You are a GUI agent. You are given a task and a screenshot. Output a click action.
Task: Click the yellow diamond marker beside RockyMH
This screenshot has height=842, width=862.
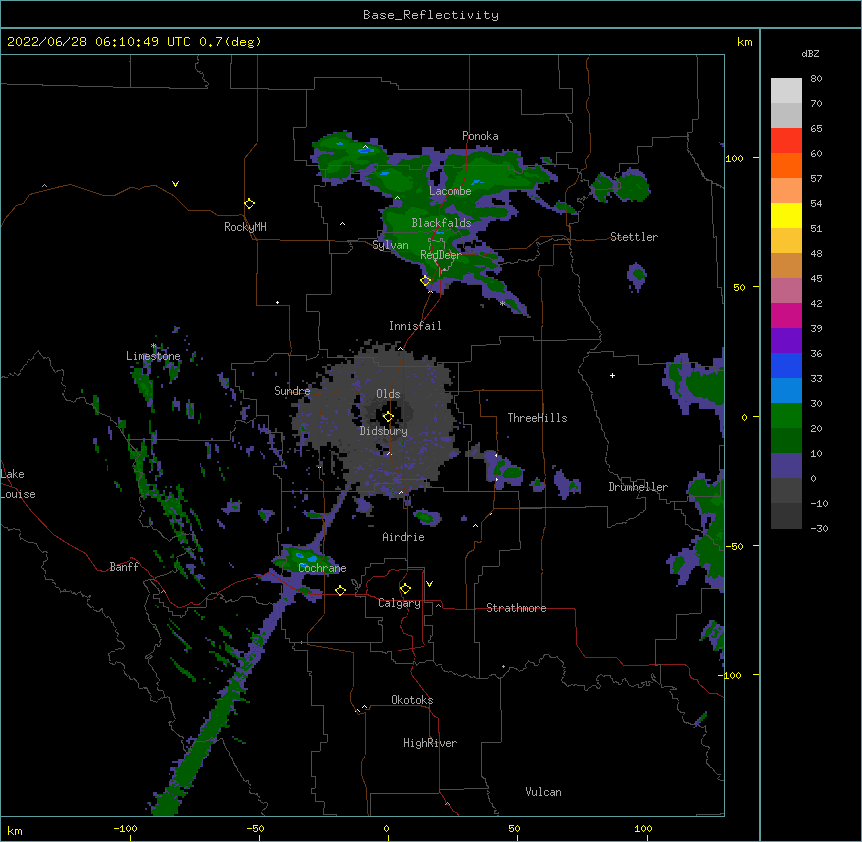click(x=250, y=204)
